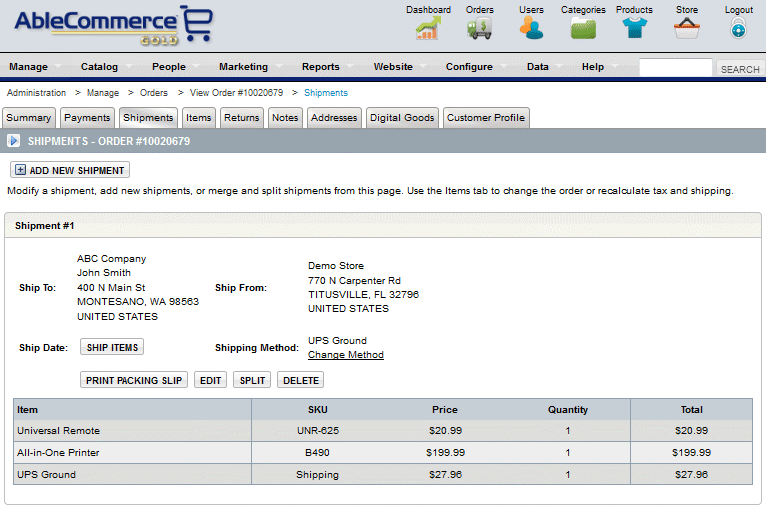This screenshot has height=507, width=766.
Task: Click the Orders truck icon
Action: pos(479,28)
